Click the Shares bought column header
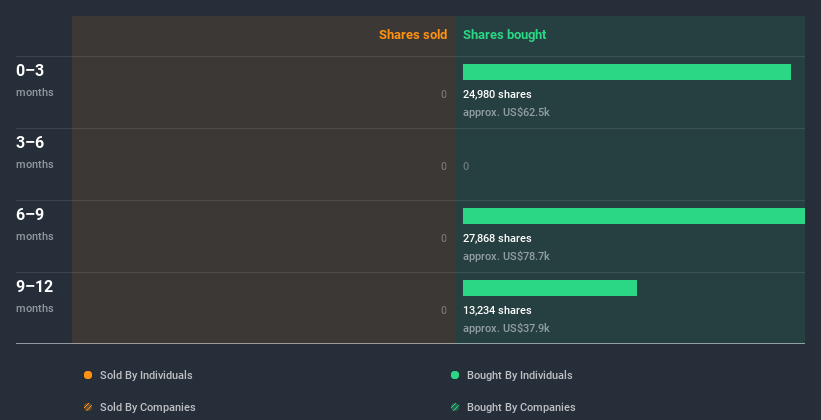 click(x=505, y=35)
